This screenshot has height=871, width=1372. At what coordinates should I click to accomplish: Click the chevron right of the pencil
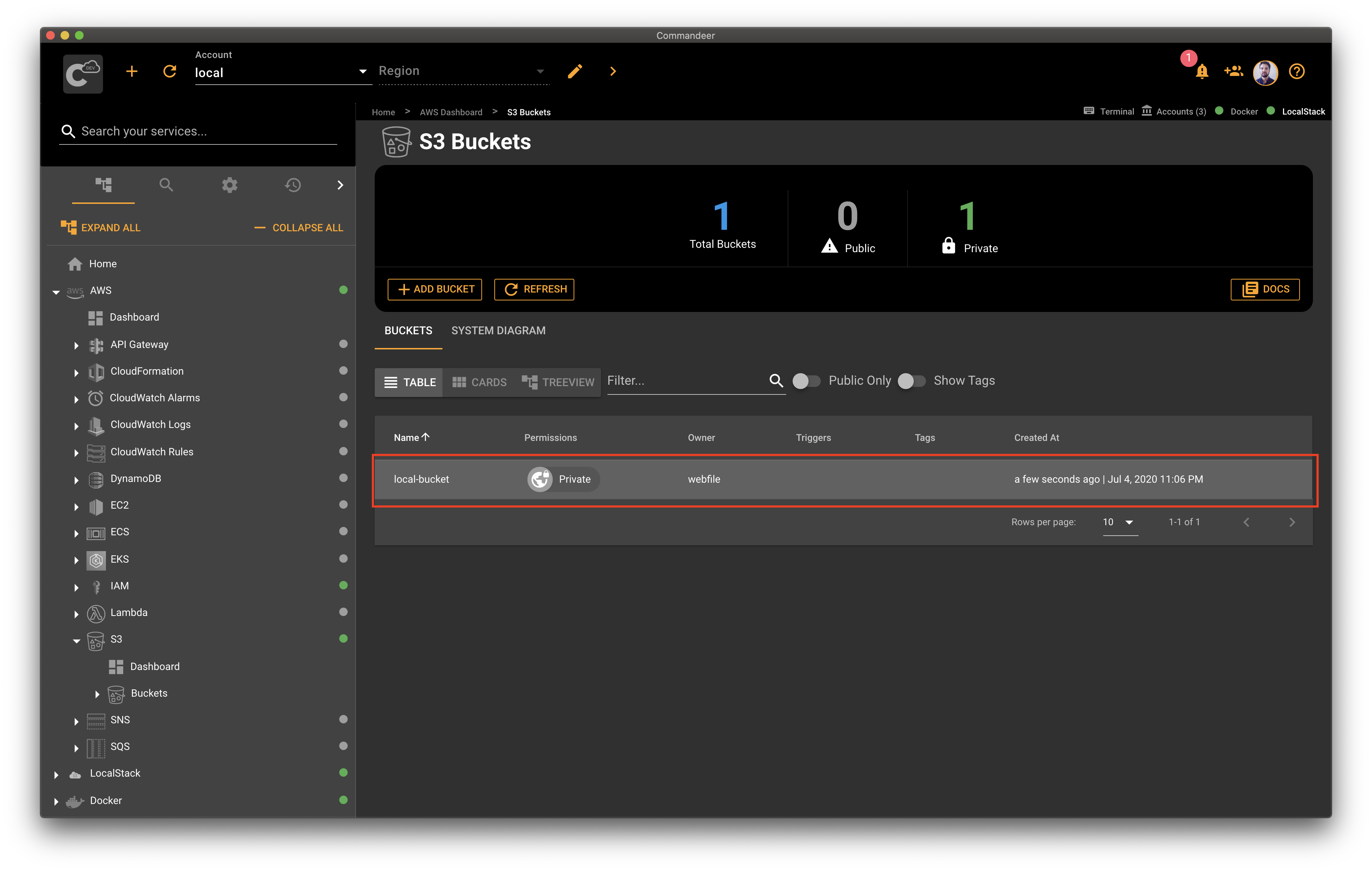(x=612, y=71)
